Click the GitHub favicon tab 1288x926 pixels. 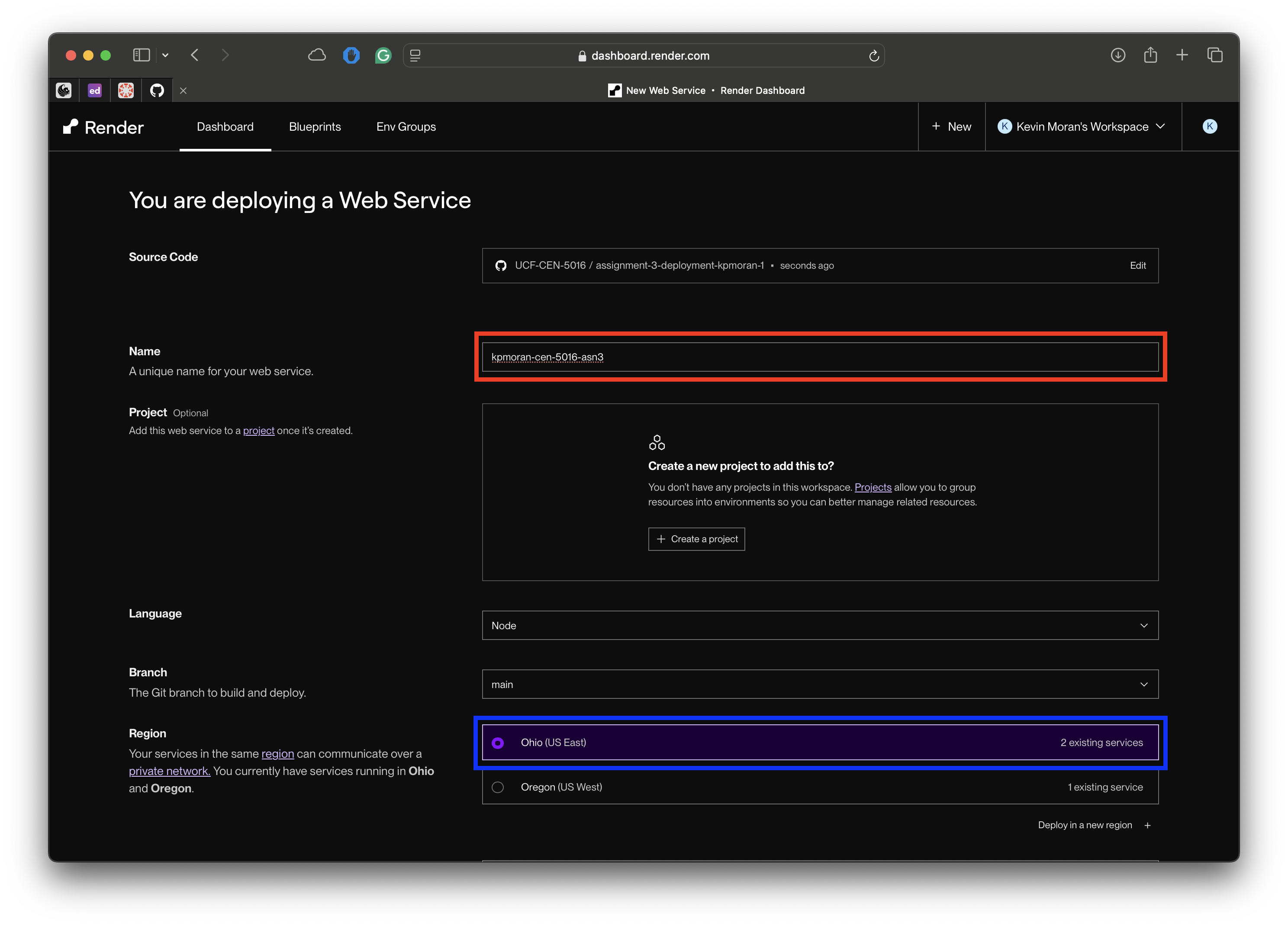[x=157, y=90]
